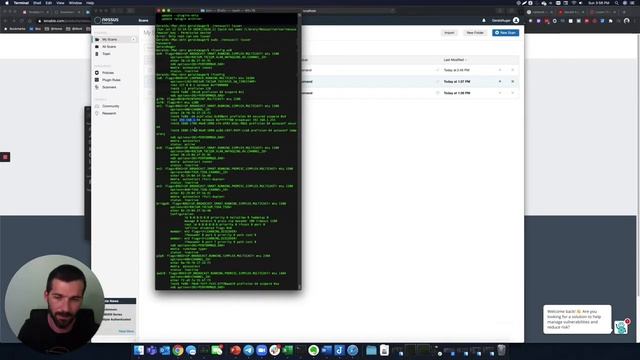The height and width of the screenshot is (360, 640).
Task: Select the Today at 1:37 PM scan row
Action: (410, 82)
